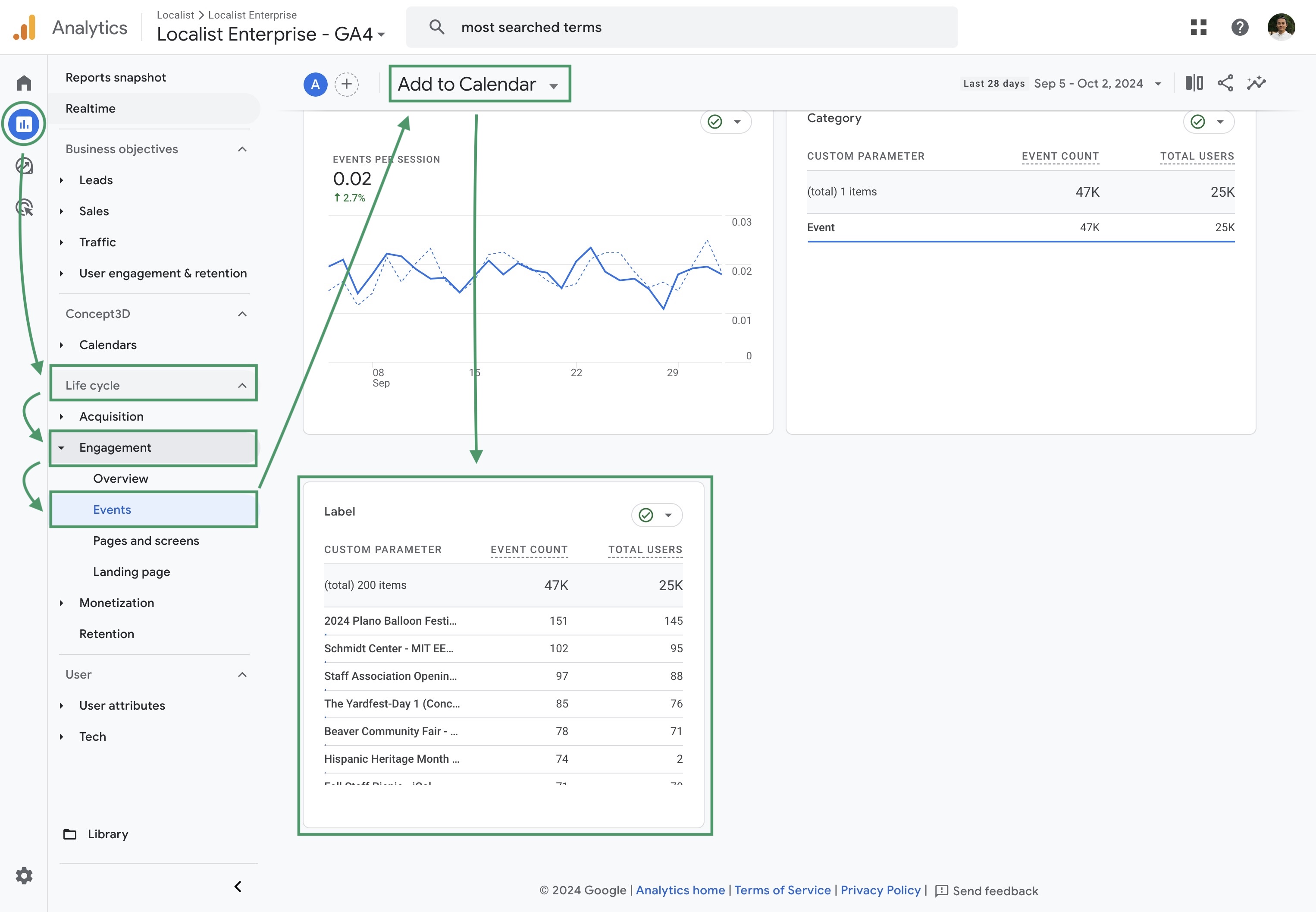Open the user account avatar
The width and height of the screenshot is (1316, 912).
1281,27
